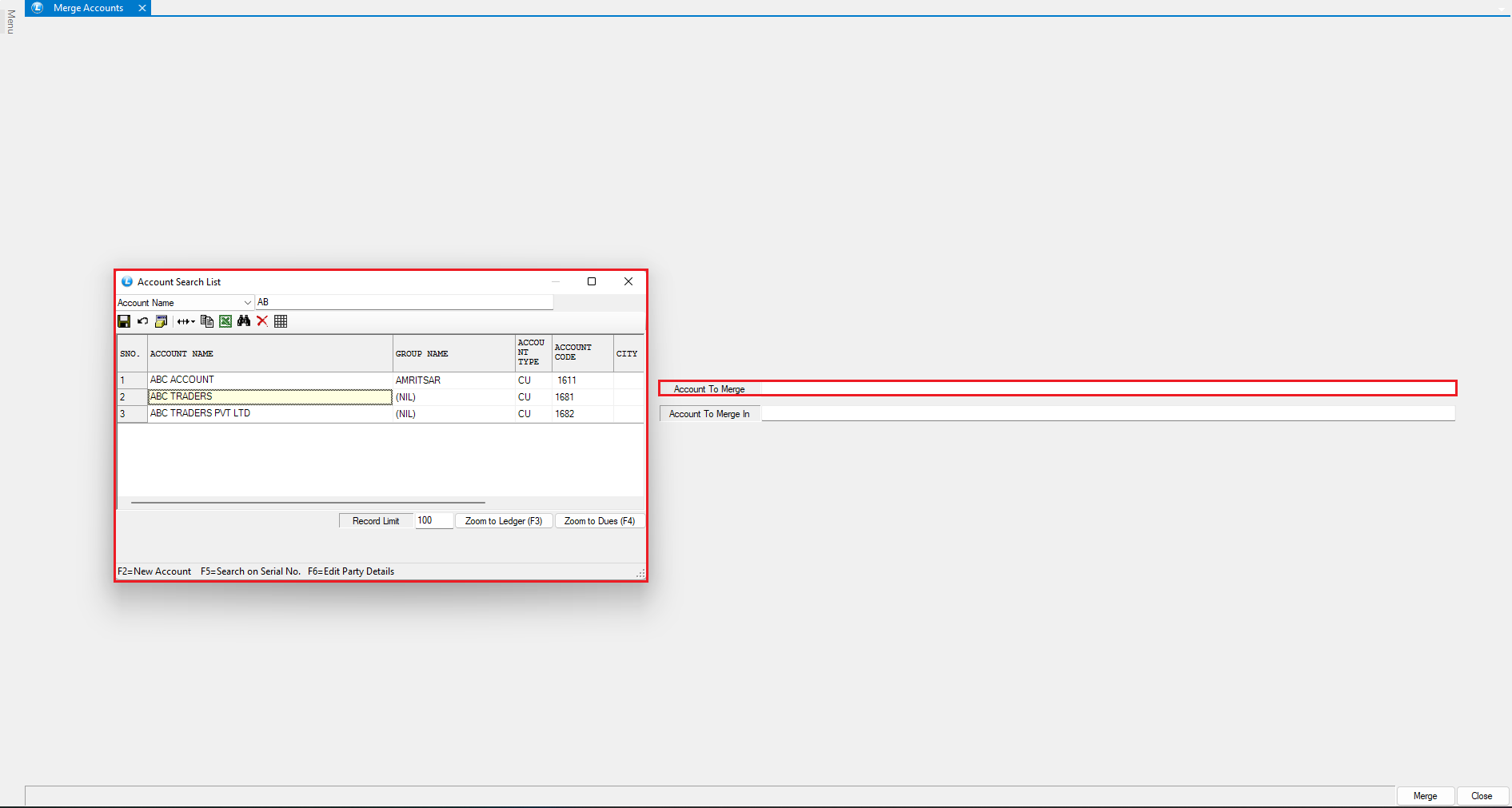The width and height of the screenshot is (1512, 808).
Task: Click the undo arrow toolbar icon
Action: tap(142, 321)
